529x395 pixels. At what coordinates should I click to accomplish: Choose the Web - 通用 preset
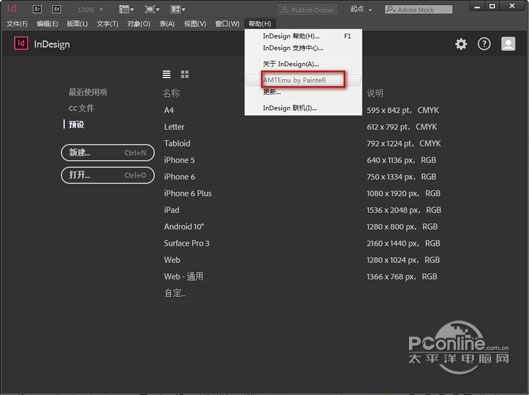(x=184, y=277)
